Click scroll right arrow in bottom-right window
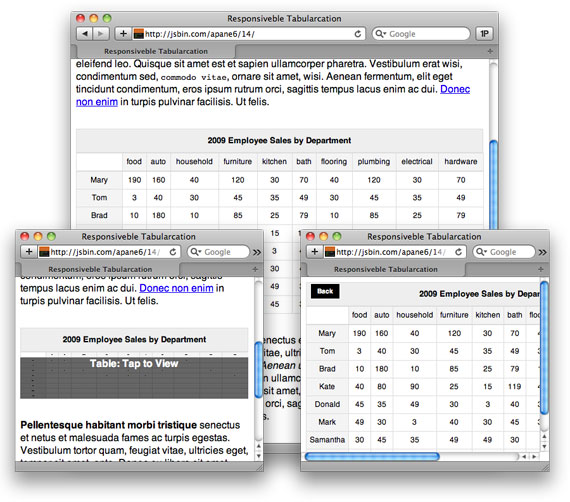 [534, 457]
